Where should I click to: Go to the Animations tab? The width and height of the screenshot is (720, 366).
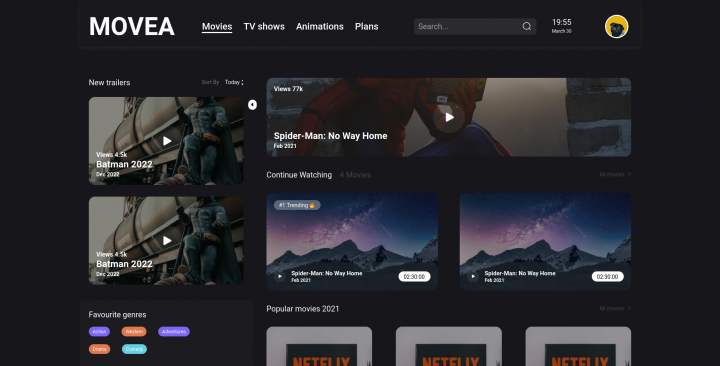(x=320, y=27)
